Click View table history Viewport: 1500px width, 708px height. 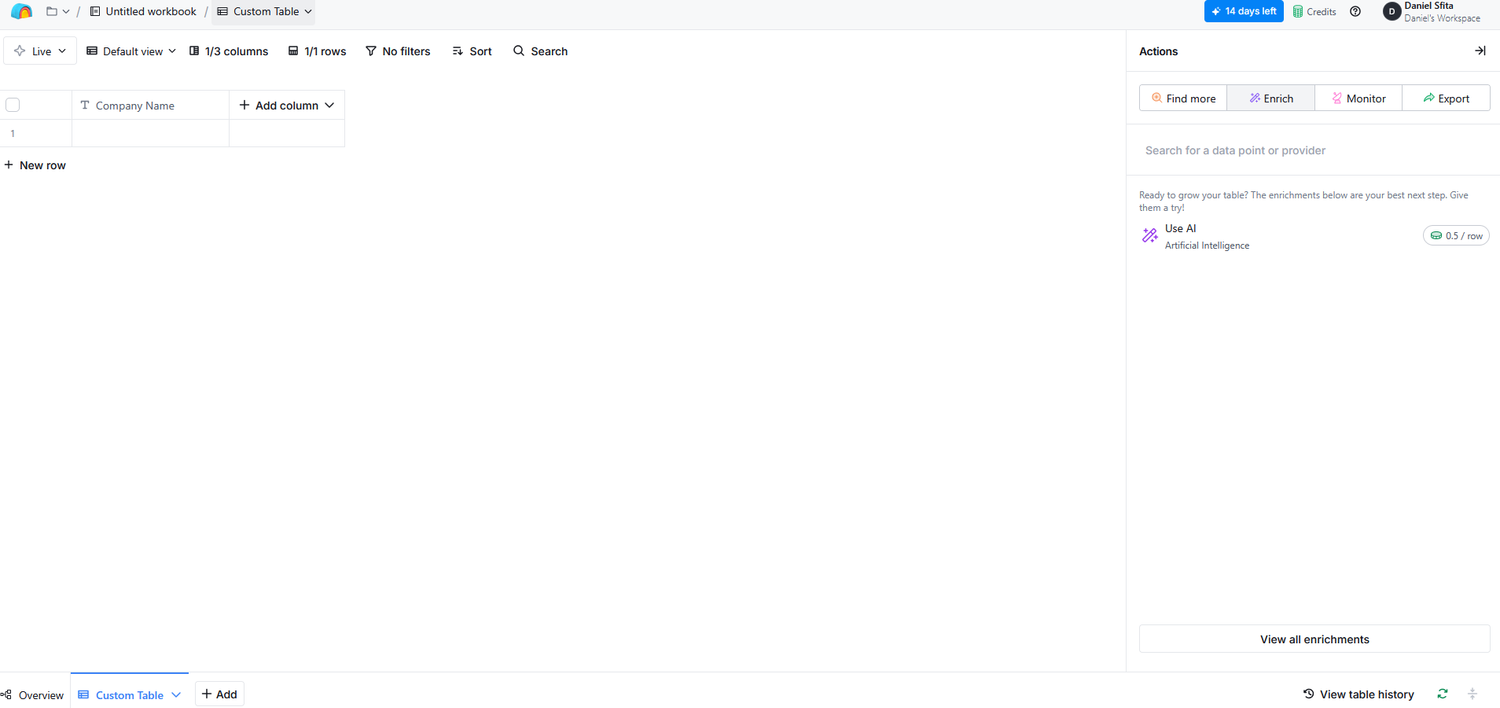point(1358,693)
